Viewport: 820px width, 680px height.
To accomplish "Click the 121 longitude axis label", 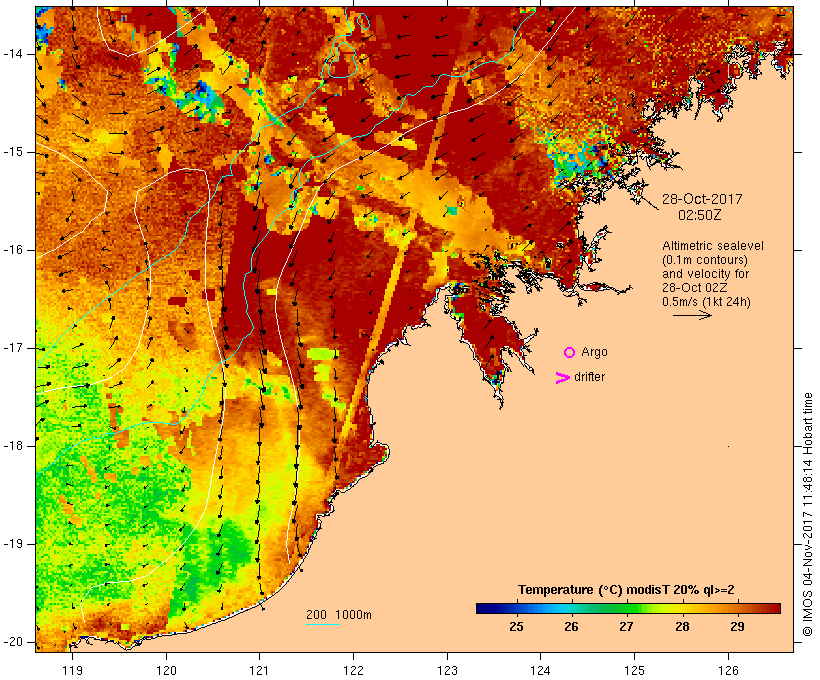I will [x=259, y=670].
